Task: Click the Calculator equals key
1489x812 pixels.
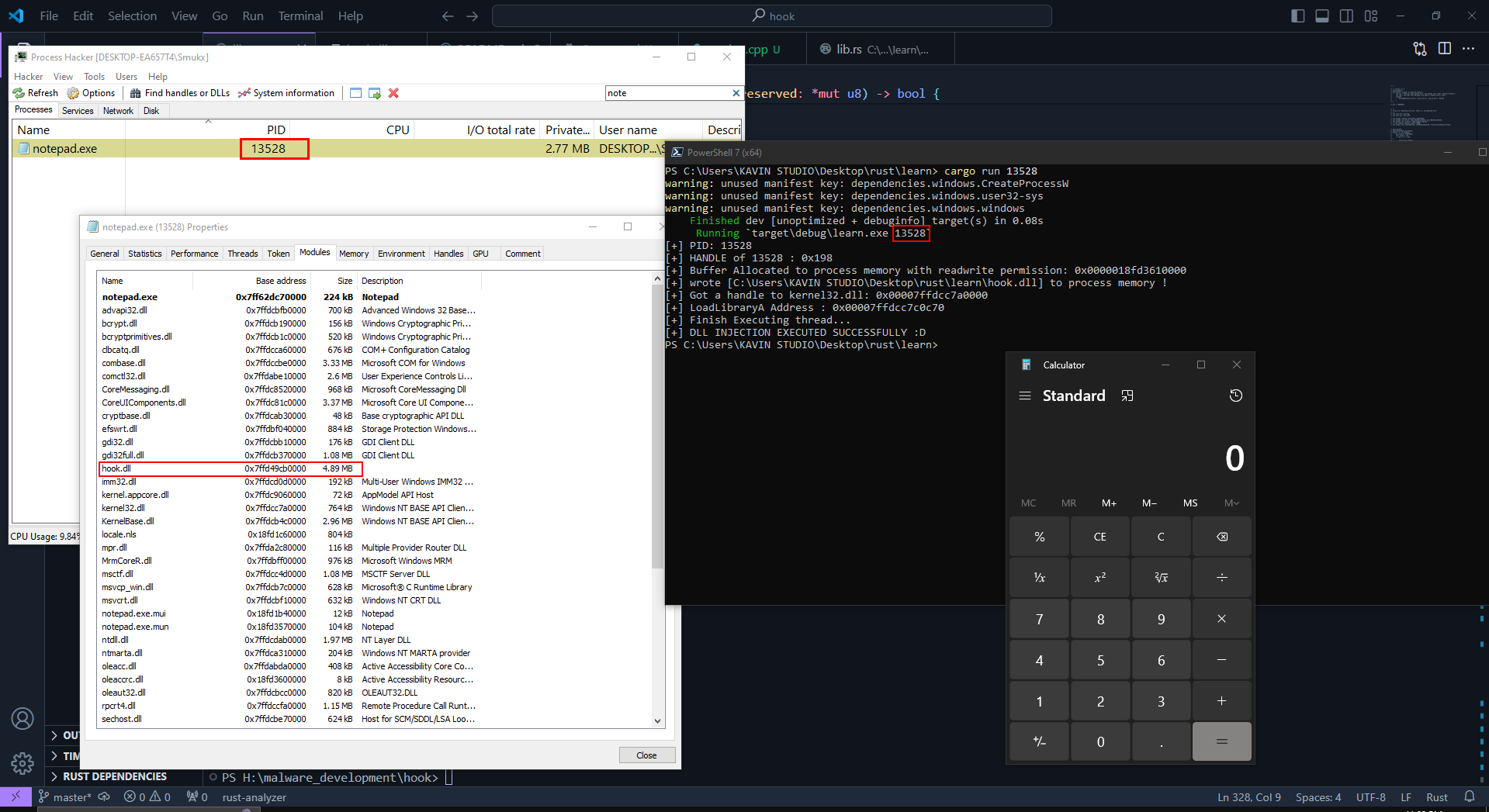Action: pyautogui.click(x=1222, y=742)
